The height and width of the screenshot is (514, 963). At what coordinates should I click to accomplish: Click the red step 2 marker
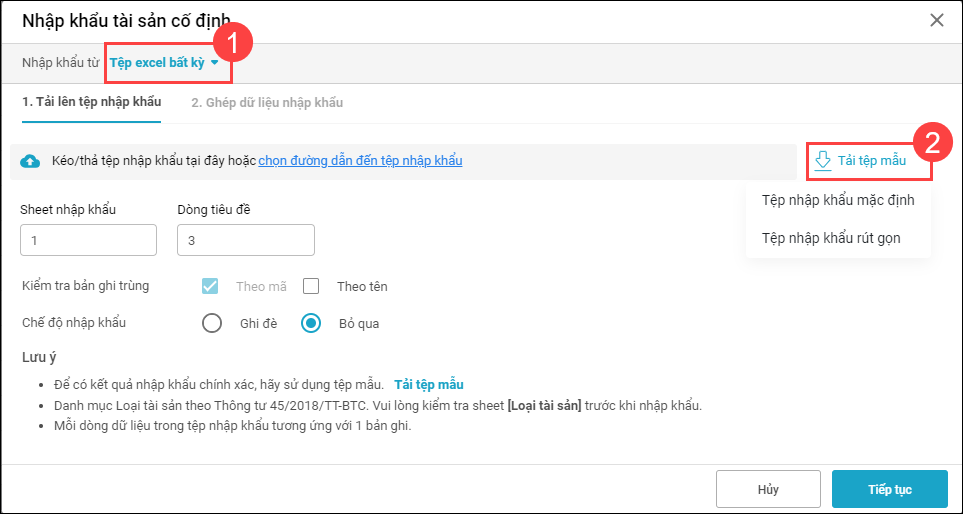tap(932, 141)
